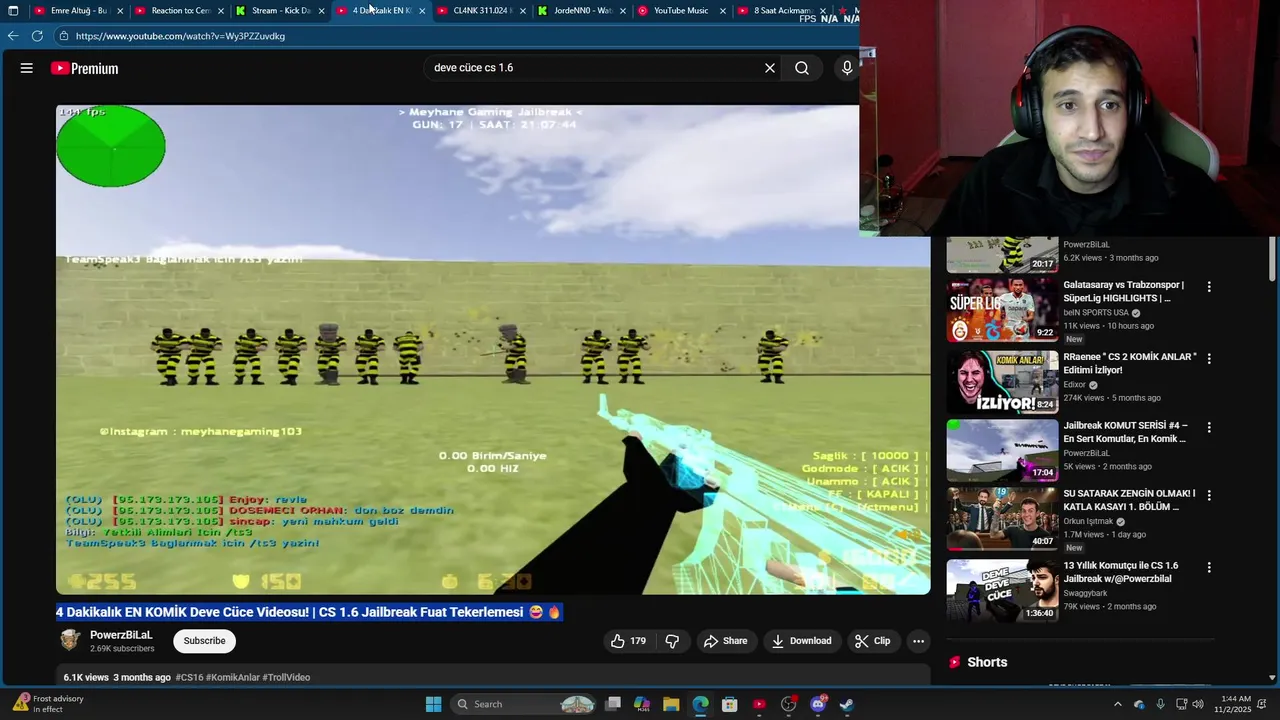Open 13 Yıllık Komutçu Deme Deve Cüce thumbnail
Viewport: 1280px width, 720px height.
pos(1002,590)
